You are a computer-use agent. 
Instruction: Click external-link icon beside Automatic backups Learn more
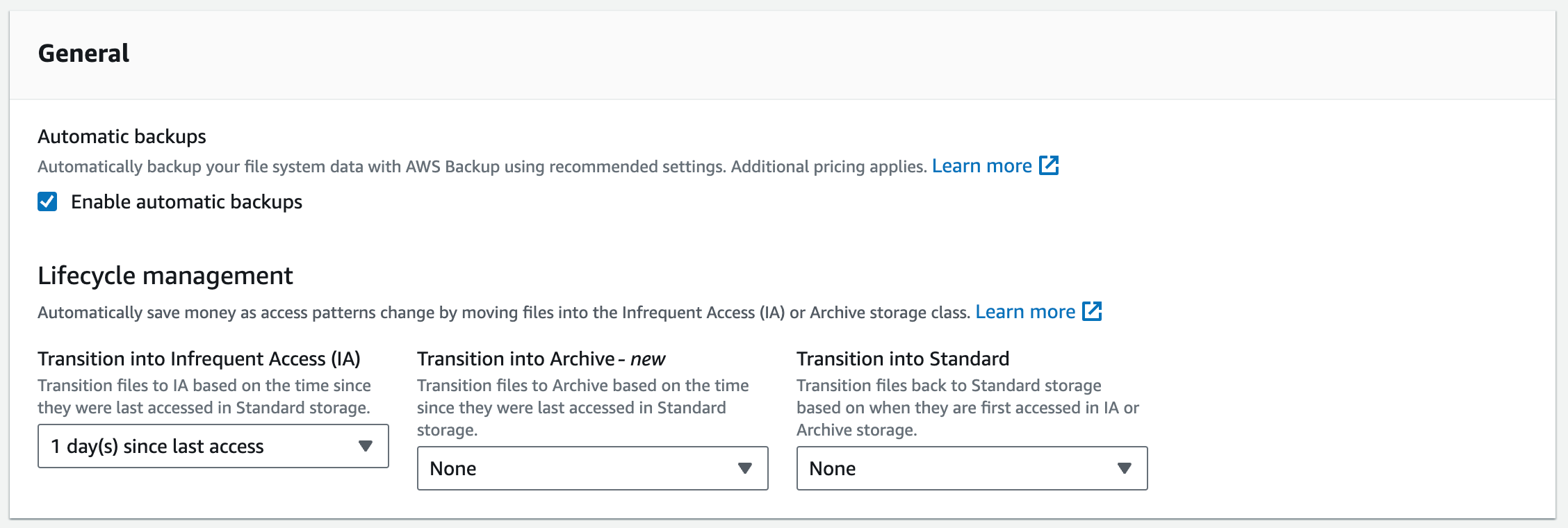click(1049, 165)
